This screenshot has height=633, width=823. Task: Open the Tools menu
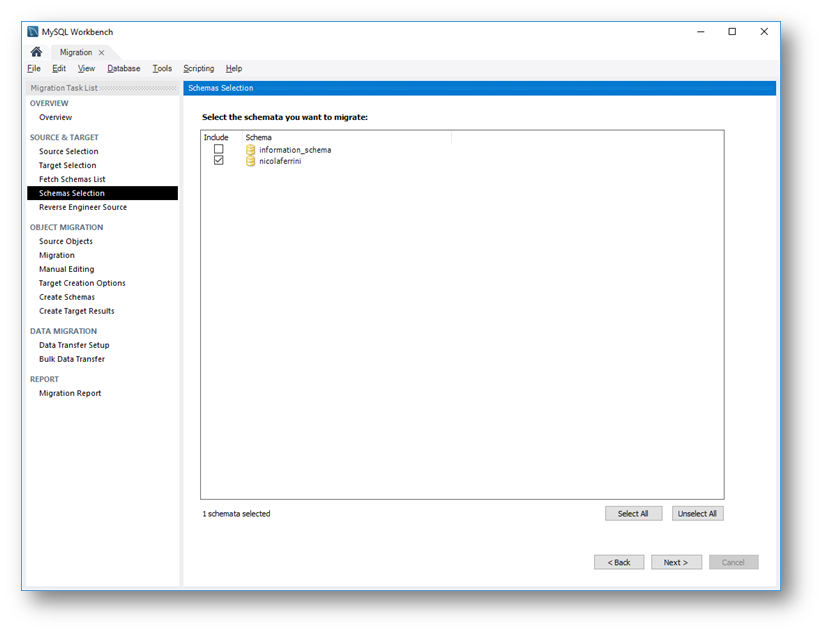[162, 68]
